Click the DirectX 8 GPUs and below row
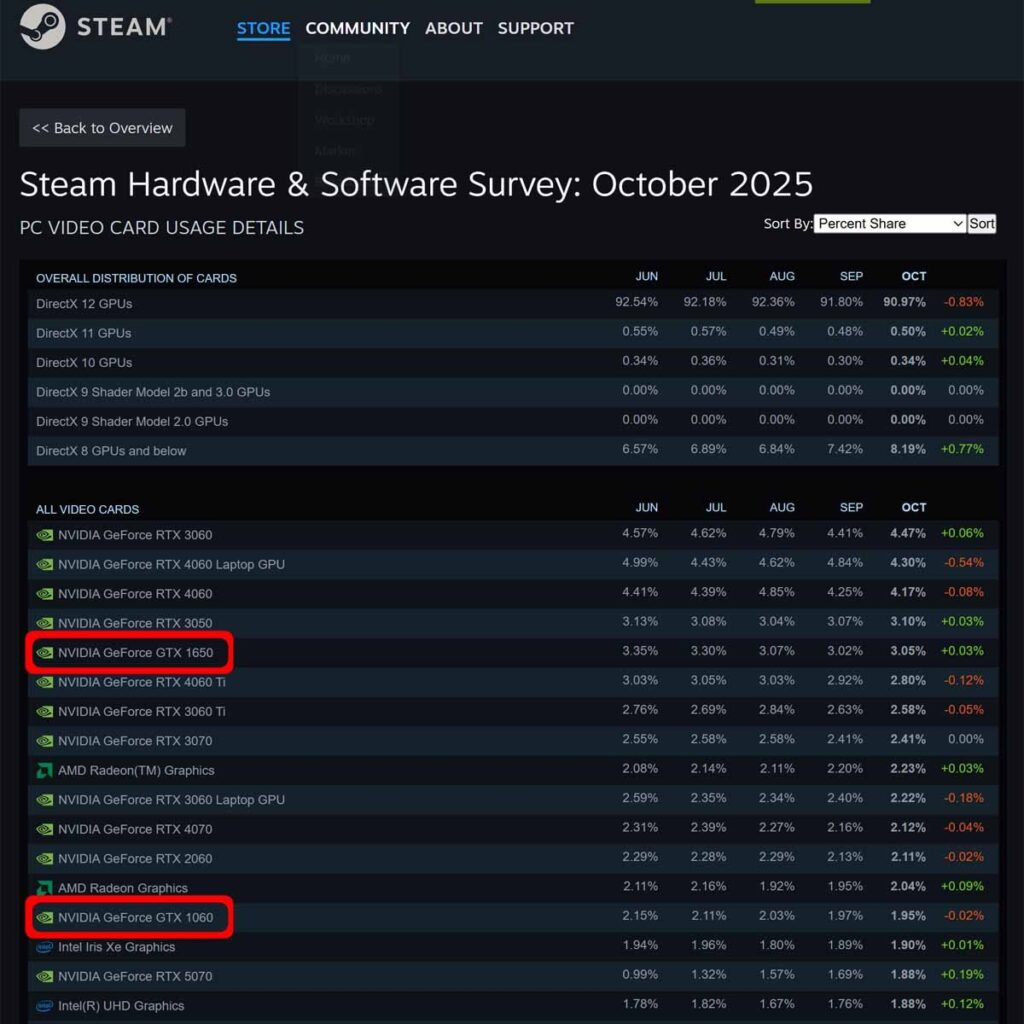Viewport: 1024px width, 1024px height. point(111,451)
